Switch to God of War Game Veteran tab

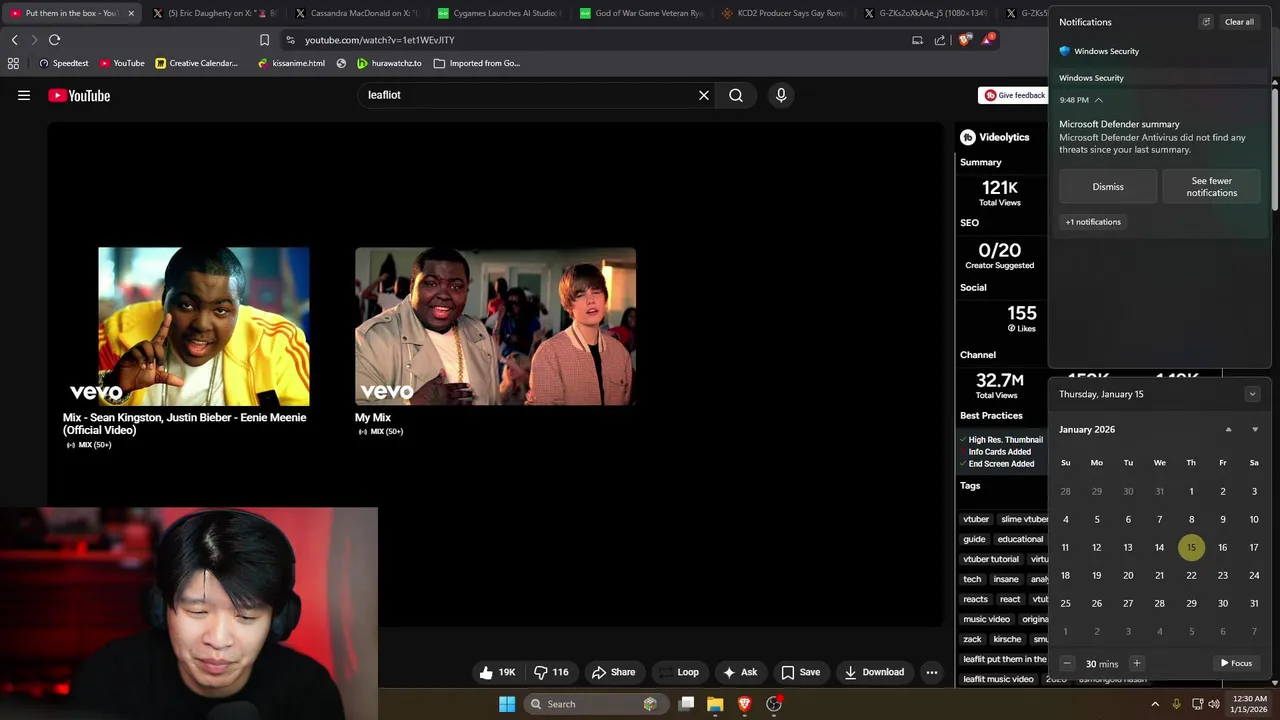tap(642, 13)
